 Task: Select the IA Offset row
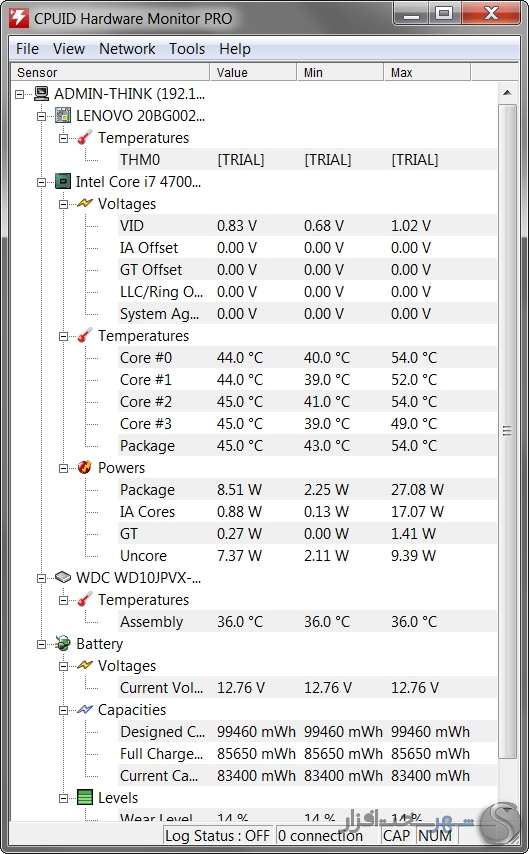(x=307, y=248)
